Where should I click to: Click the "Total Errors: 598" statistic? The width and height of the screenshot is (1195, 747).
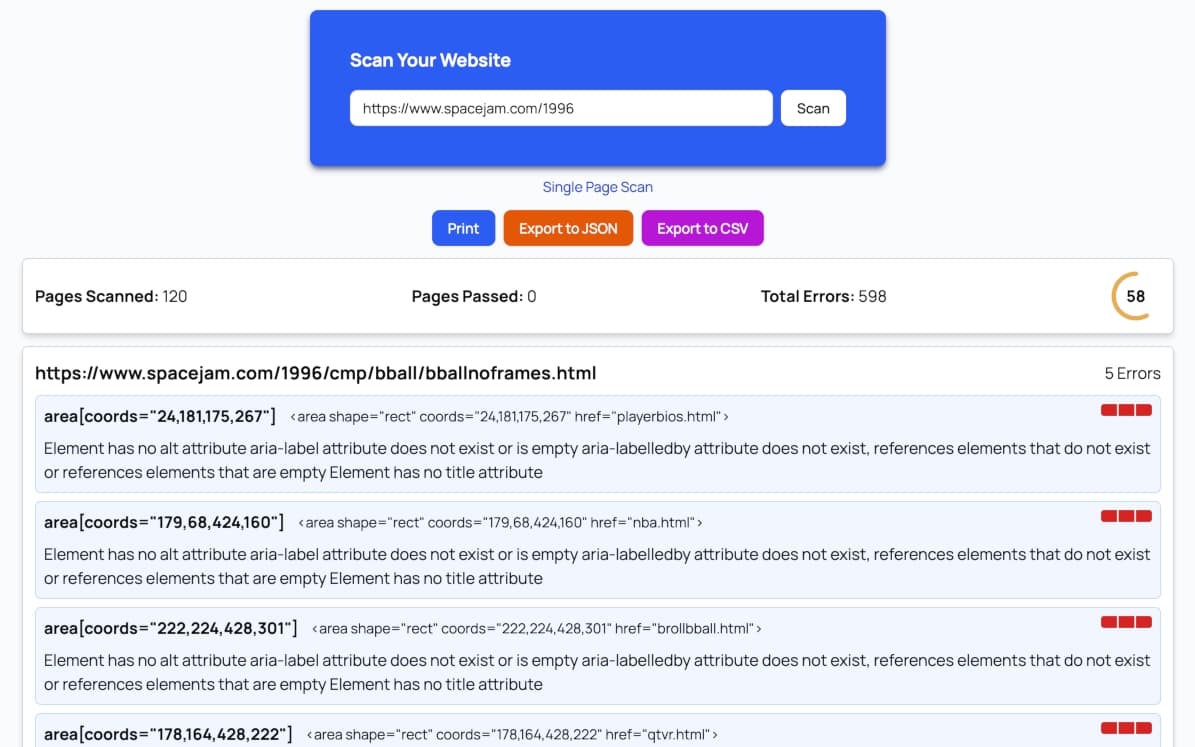(x=823, y=296)
